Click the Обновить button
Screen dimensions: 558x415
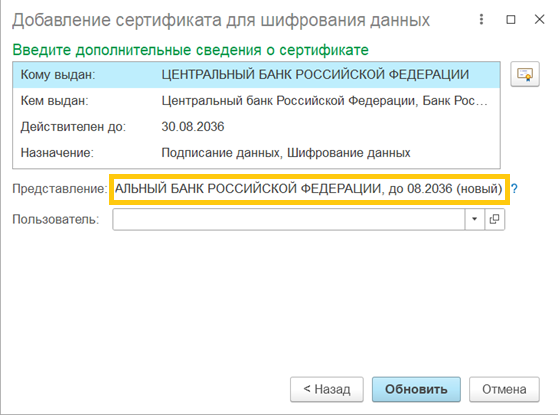[416, 389]
